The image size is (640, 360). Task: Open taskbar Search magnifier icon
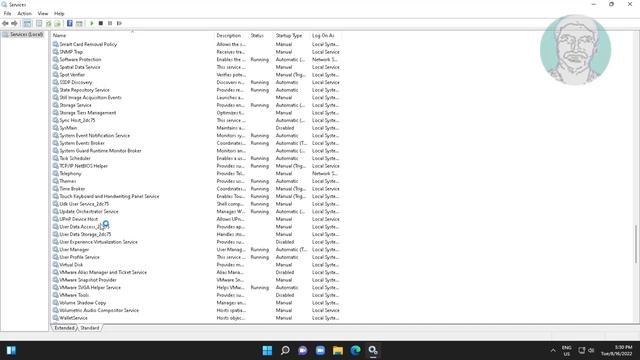pos(285,350)
